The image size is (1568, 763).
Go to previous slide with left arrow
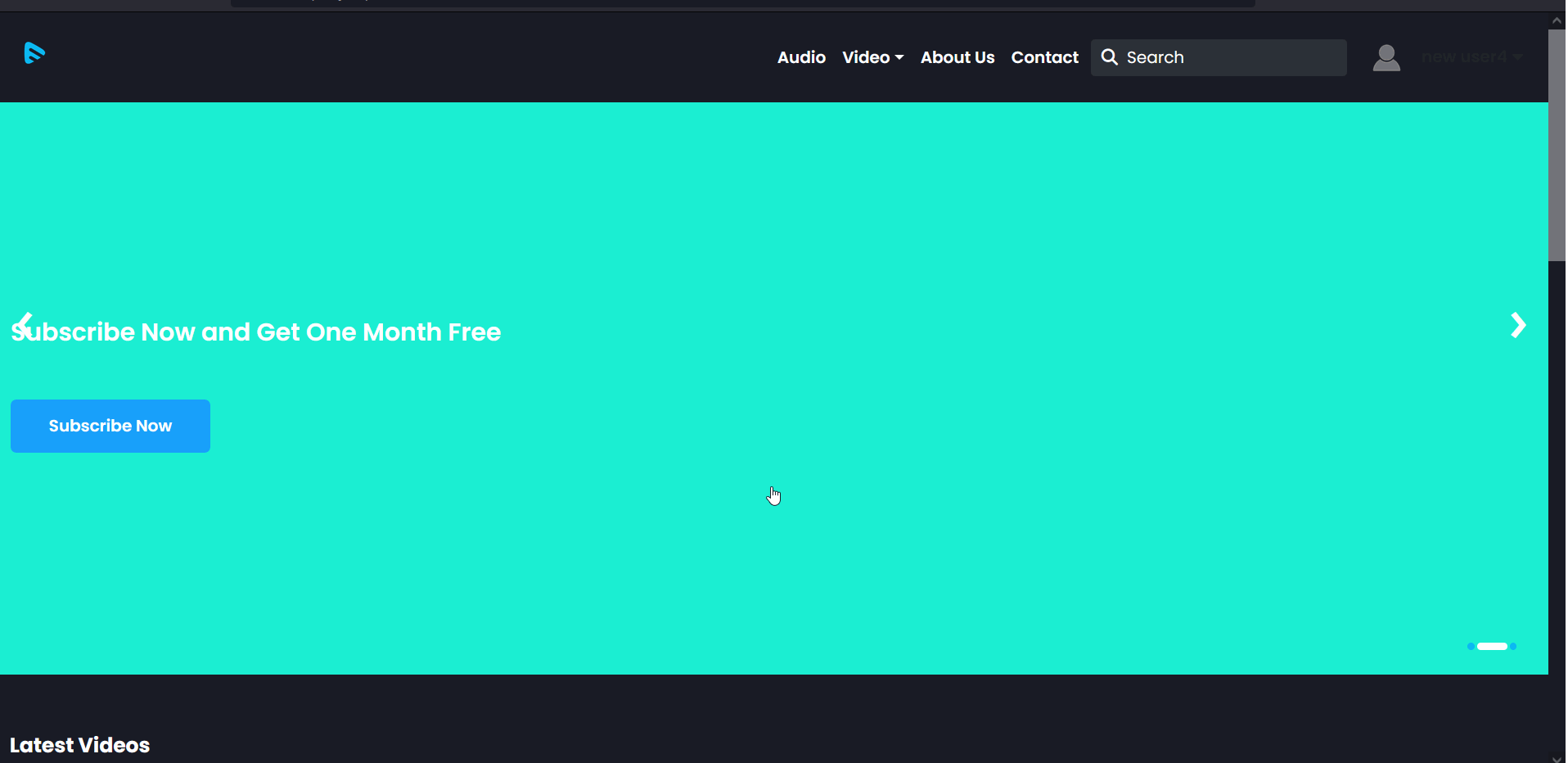(25, 325)
